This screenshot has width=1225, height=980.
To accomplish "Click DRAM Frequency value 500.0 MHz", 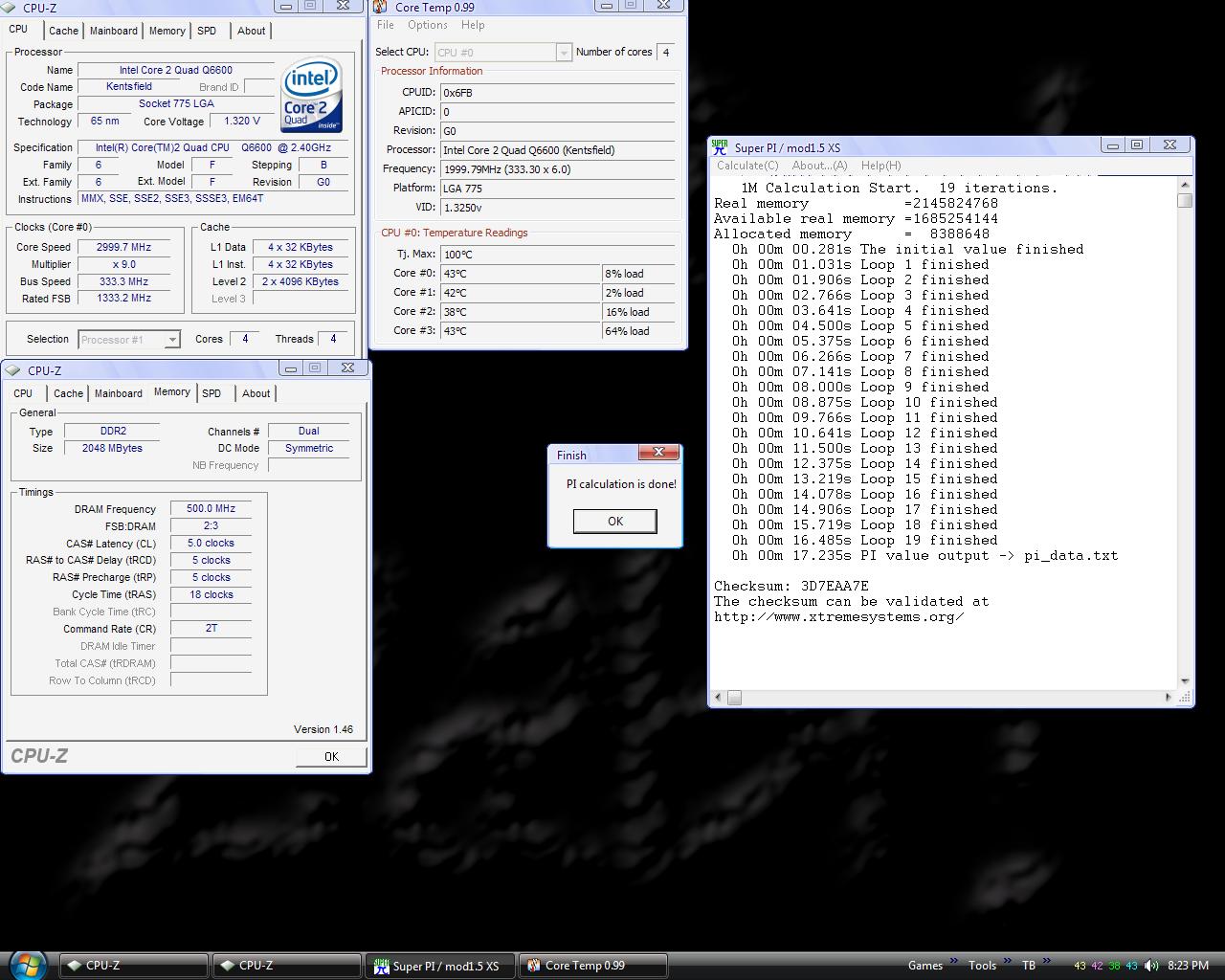I will coord(211,509).
